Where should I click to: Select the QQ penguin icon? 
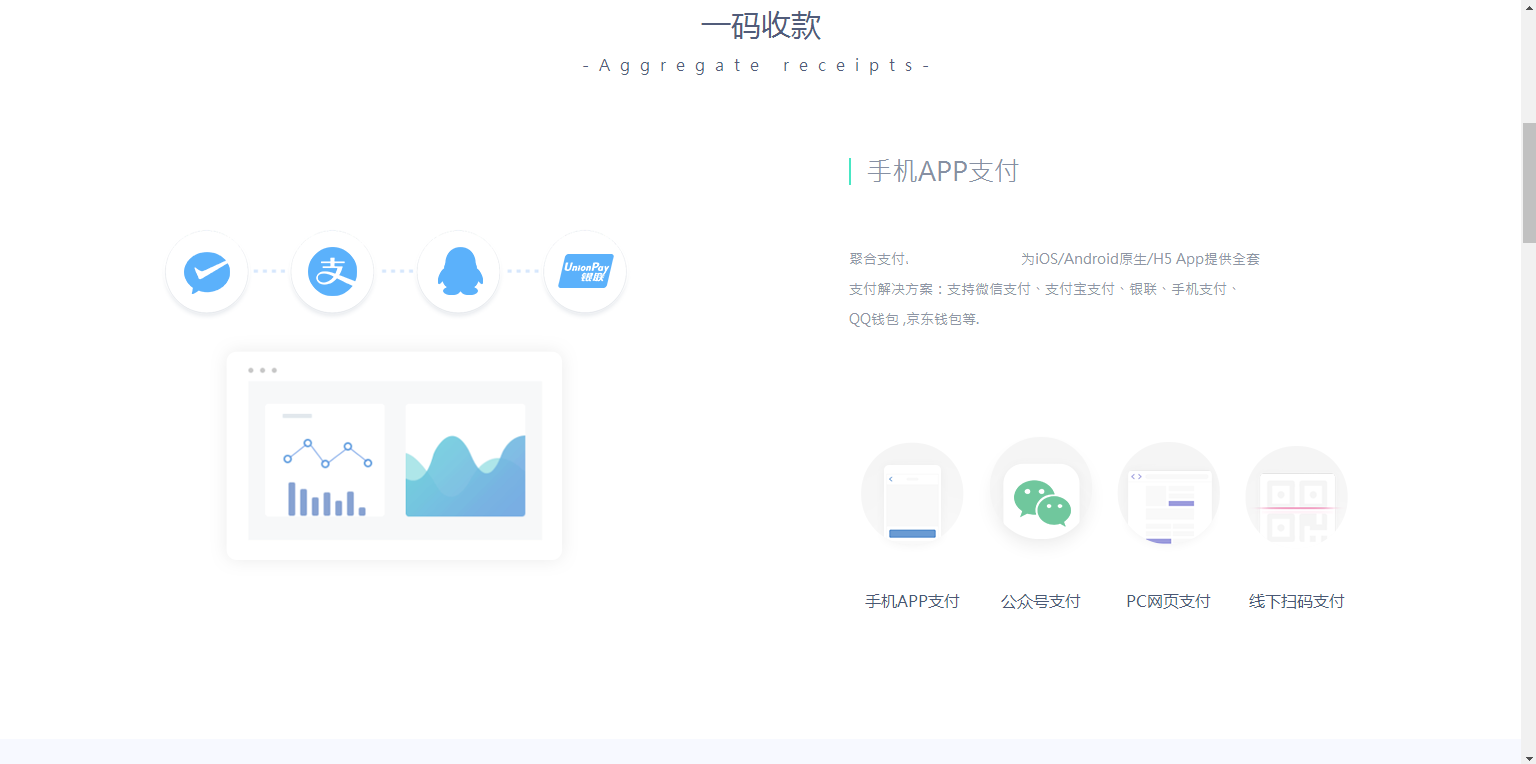459,272
